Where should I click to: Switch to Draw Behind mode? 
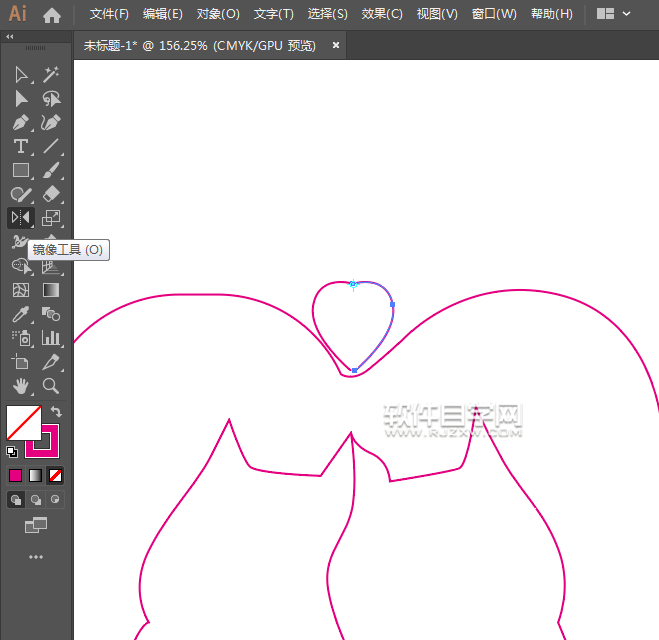click(x=36, y=499)
